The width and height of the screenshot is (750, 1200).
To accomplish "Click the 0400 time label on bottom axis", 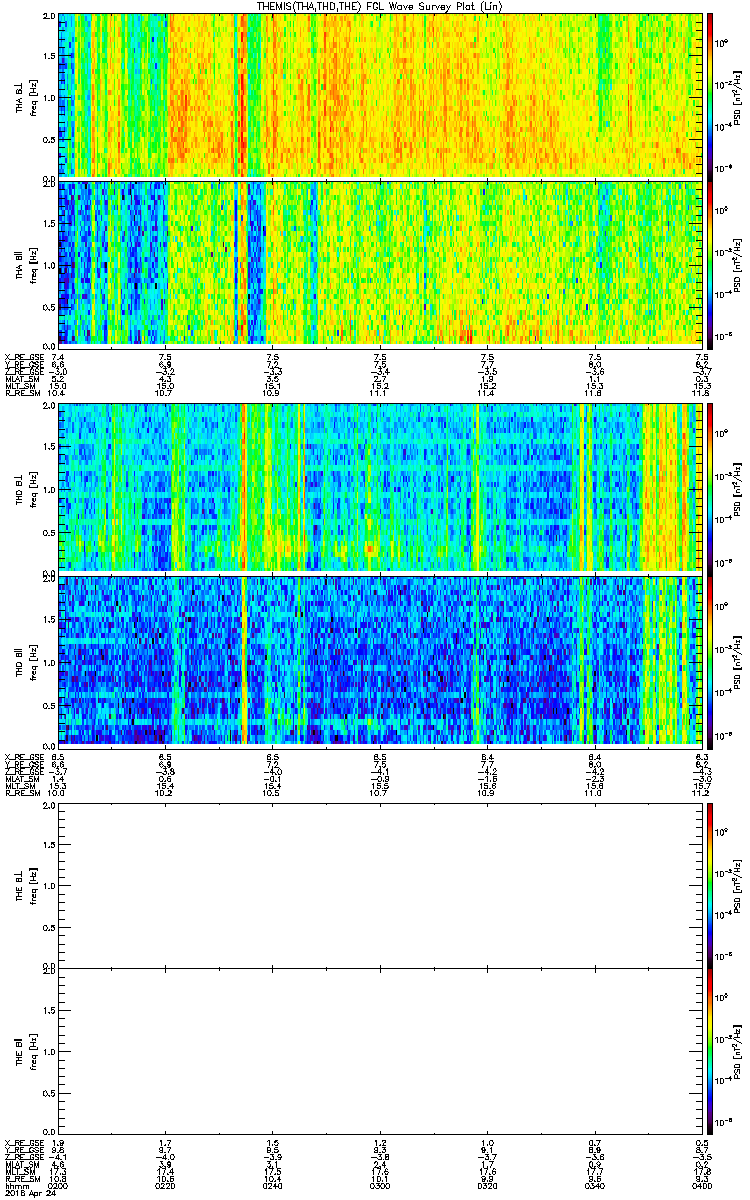I will [701, 1185].
